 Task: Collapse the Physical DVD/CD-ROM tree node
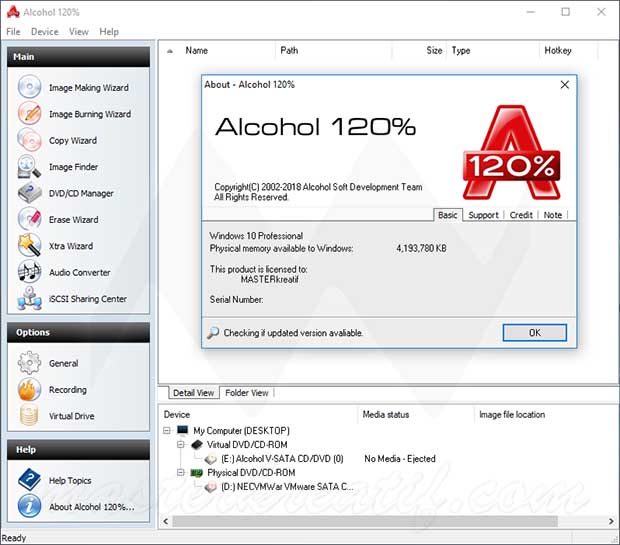point(181,473)
